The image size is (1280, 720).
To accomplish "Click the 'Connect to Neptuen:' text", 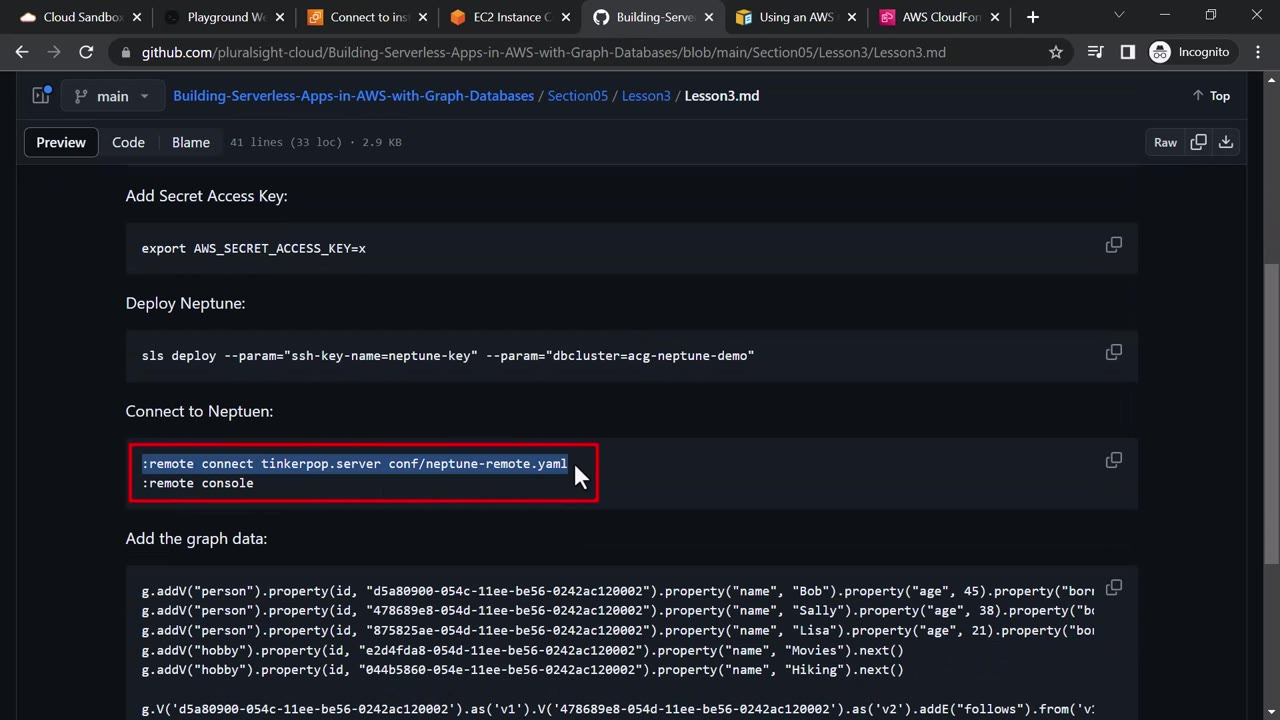I will [x=199, y=411].
